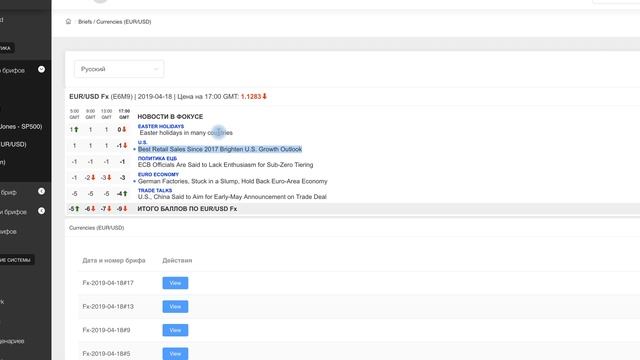Click total score -5 in ИТОГО row
Screen dimensions: 640x360
click(71, 209)
